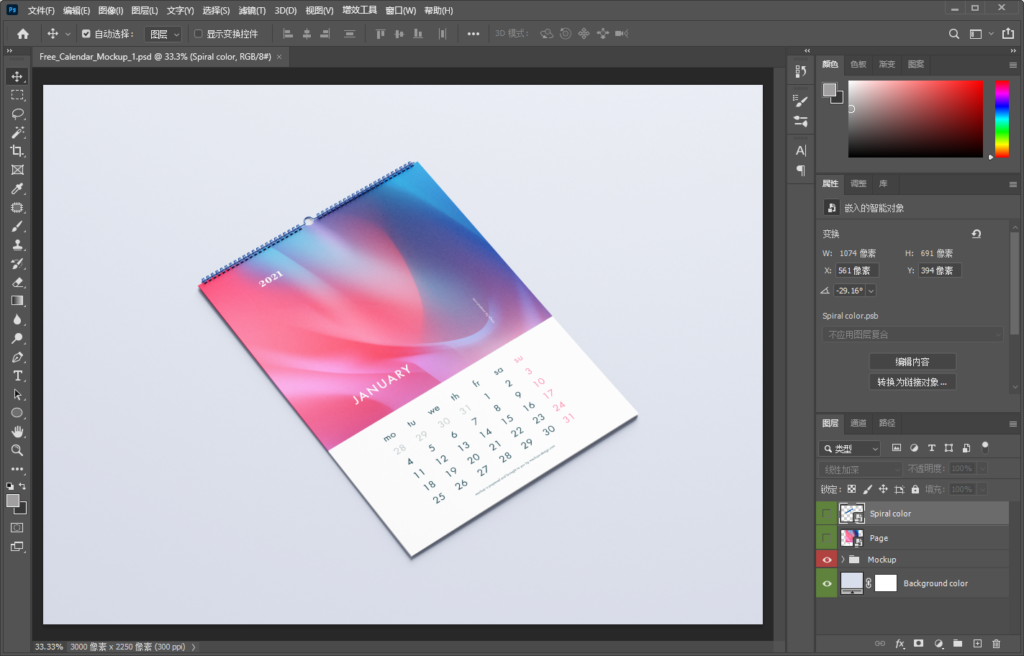Select the Zoom tool
The width and height of the screenshot is (1024, 656).
18,450
